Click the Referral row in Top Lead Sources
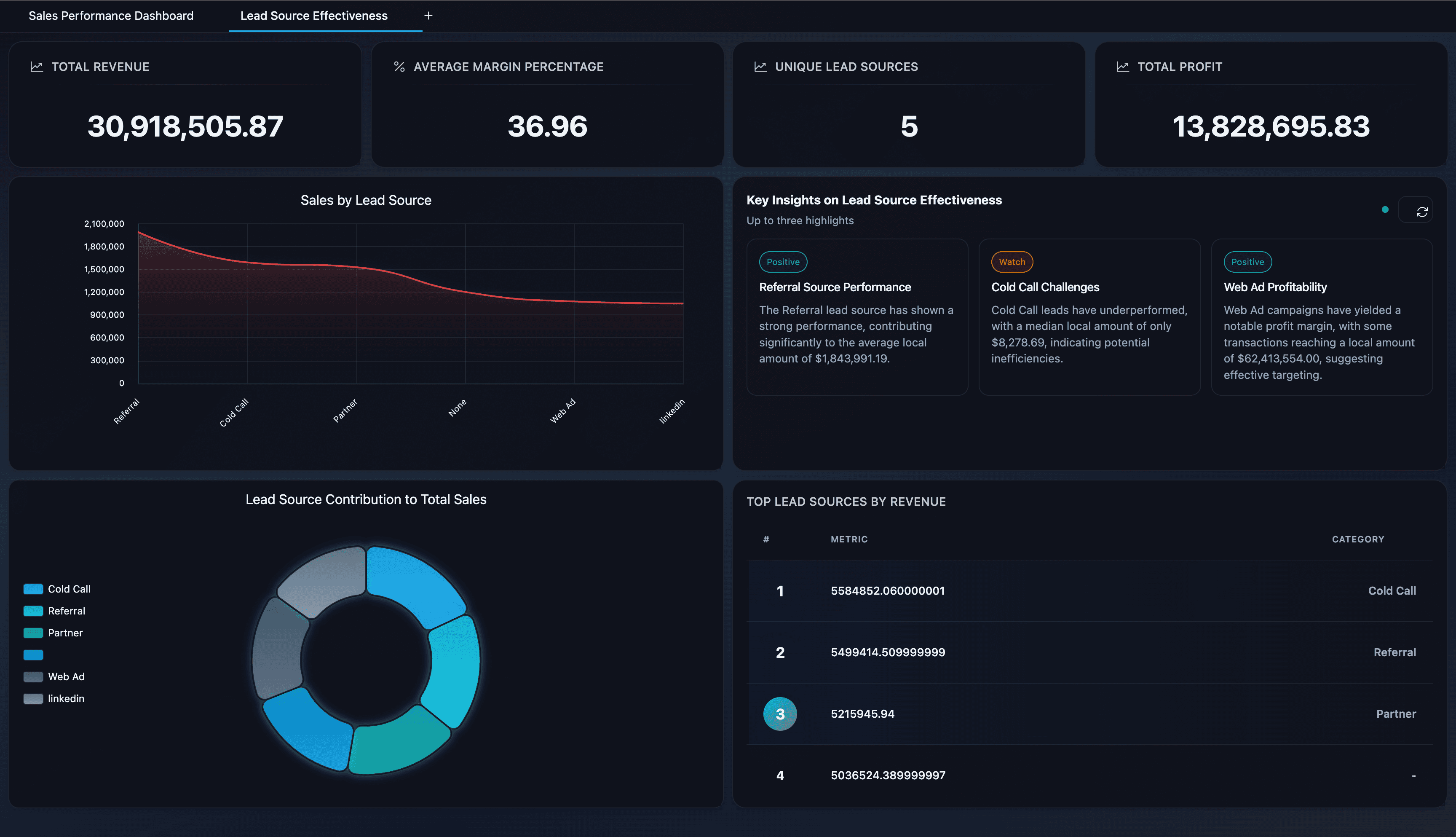 (x=1092, y=652)
